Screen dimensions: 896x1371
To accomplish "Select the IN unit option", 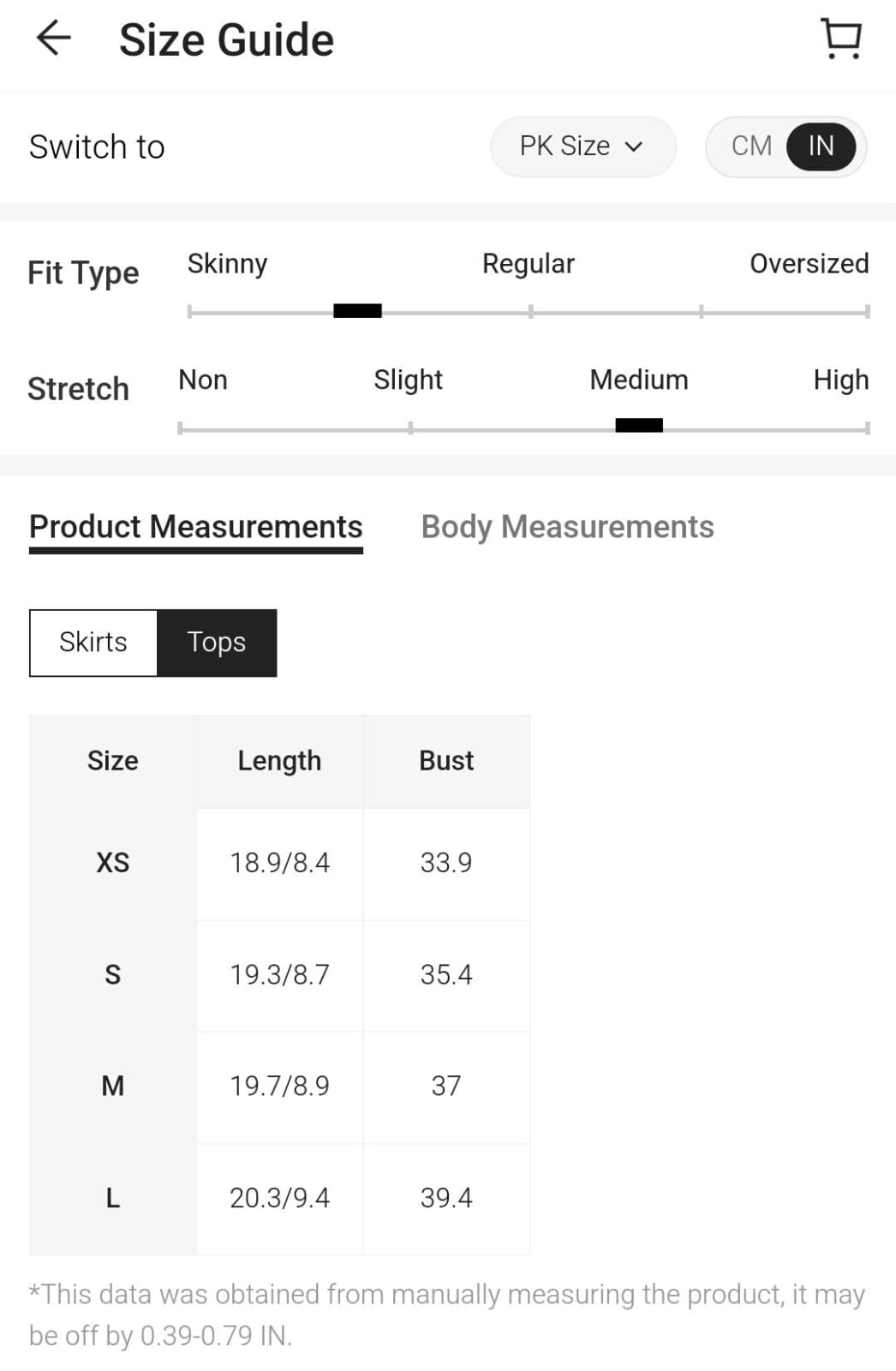I will (x=821, y=147).
